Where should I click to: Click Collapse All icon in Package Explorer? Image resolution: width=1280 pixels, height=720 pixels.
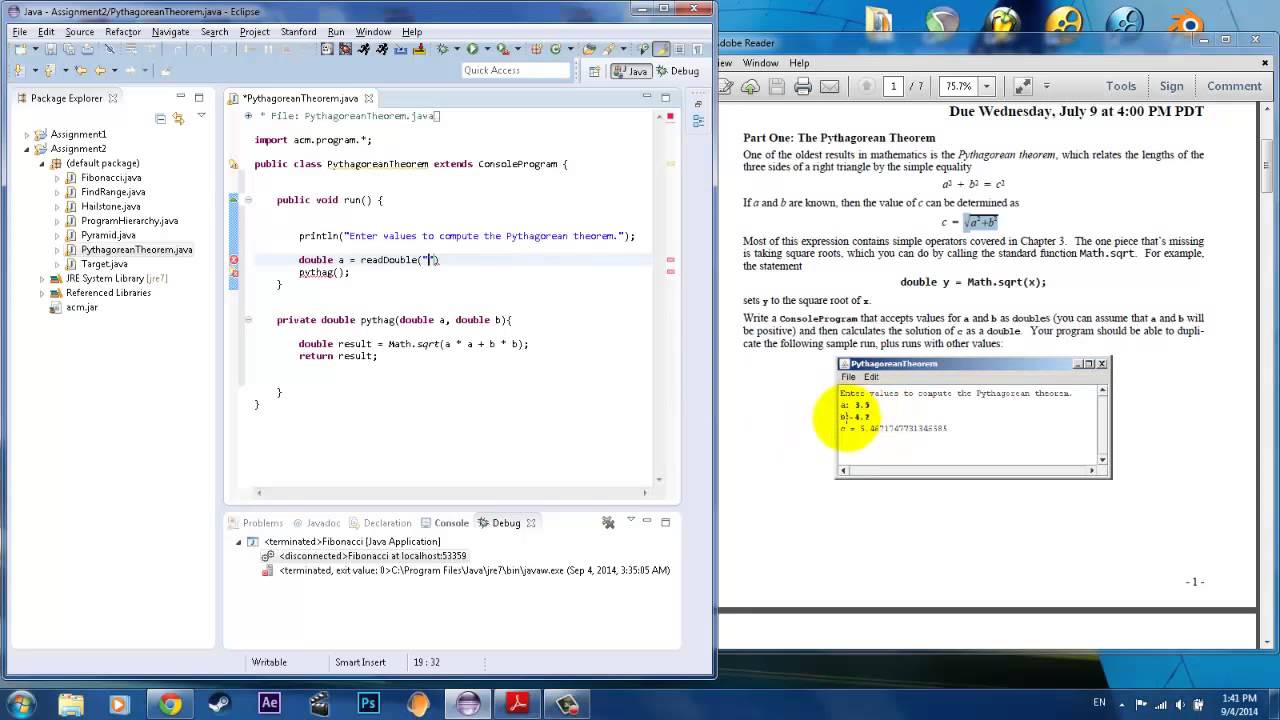(x=160, y=118)
